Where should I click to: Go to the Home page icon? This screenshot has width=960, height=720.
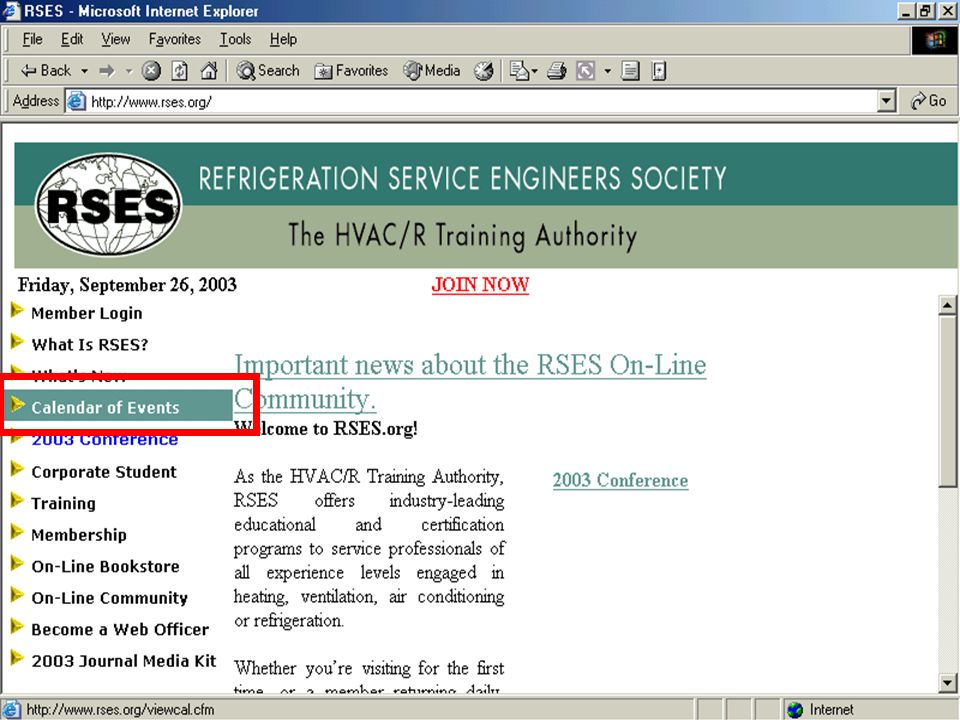tap(209, 71)
